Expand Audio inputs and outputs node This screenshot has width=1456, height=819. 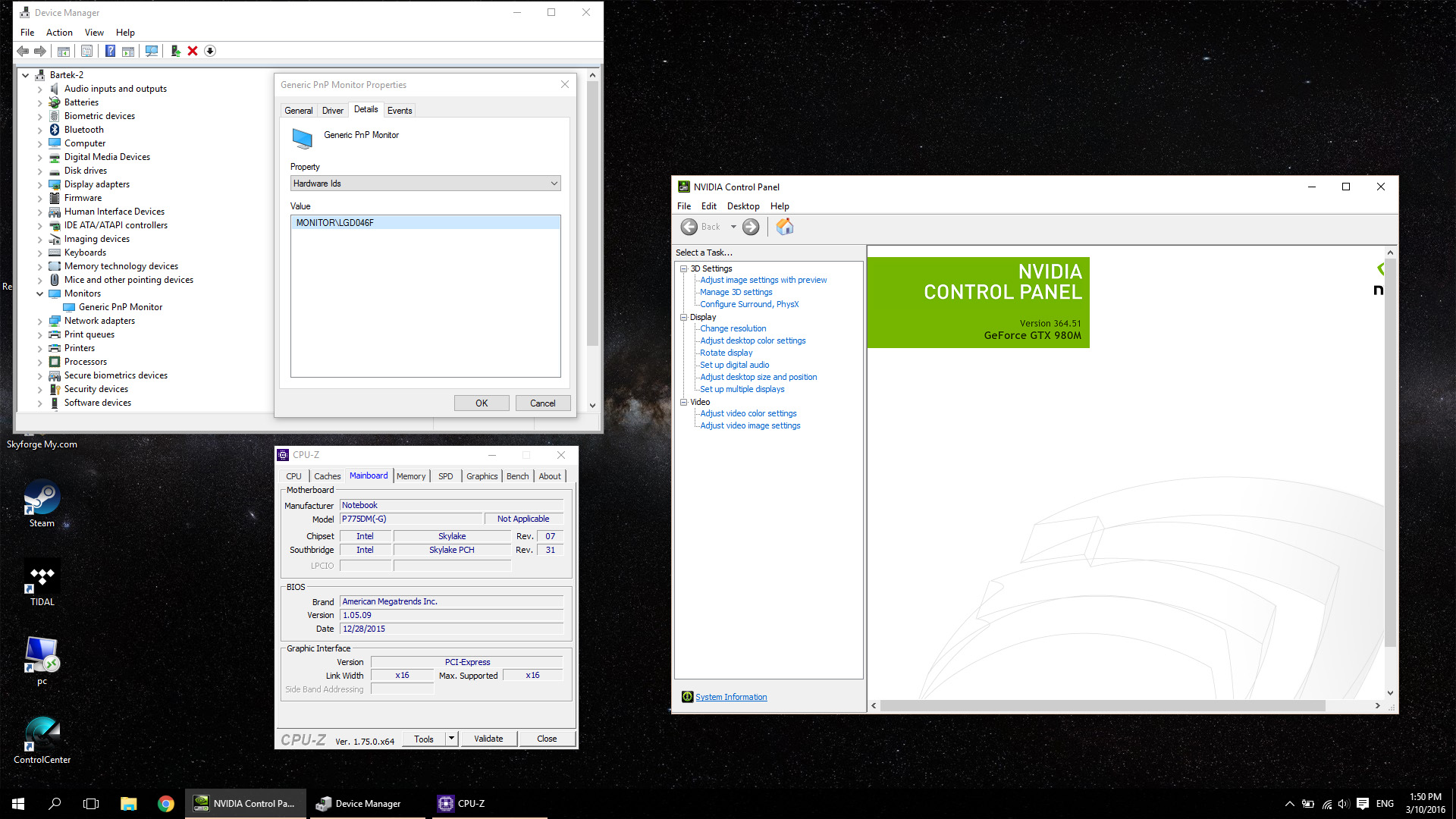tap(40, 89)
